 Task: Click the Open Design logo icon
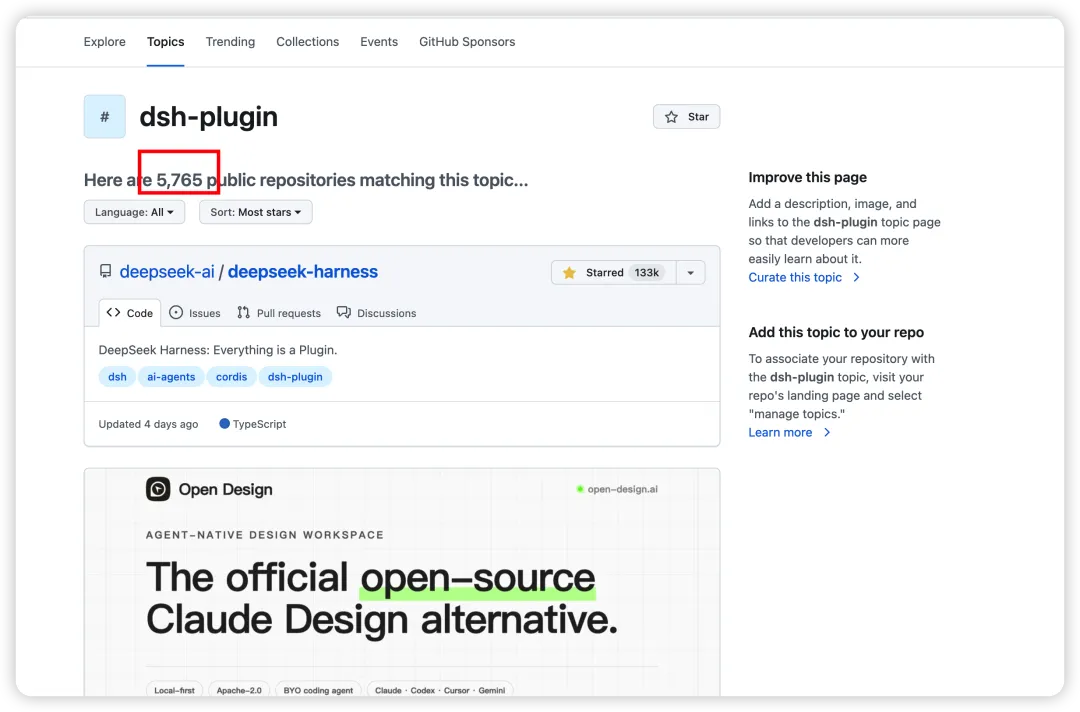[x=158, y=490]
